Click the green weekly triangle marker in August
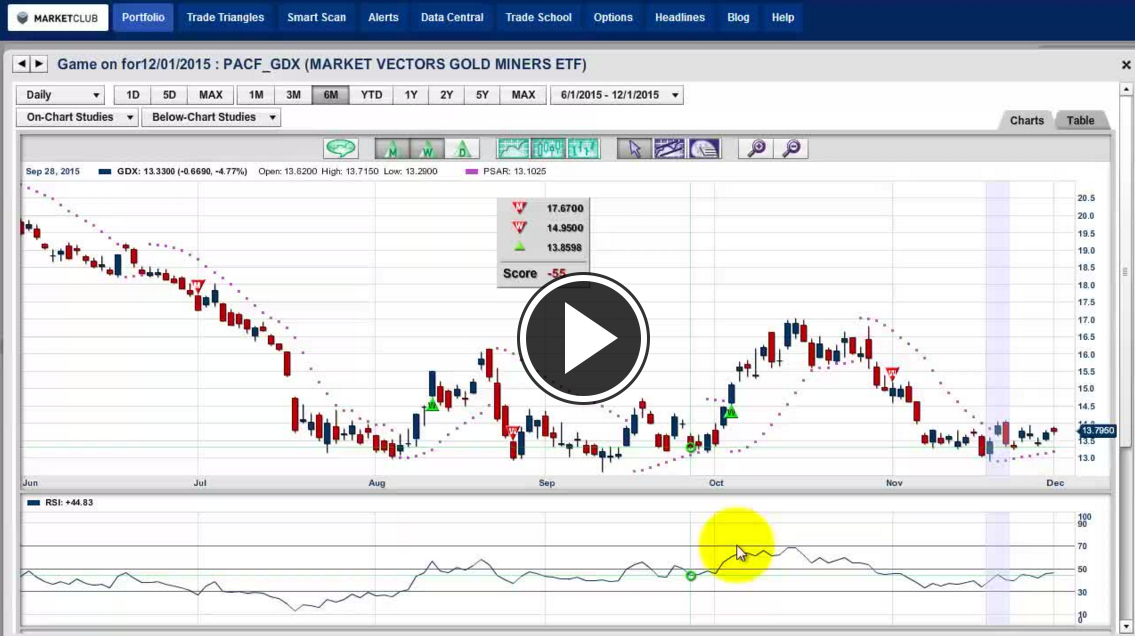Image resolution: width=1135 pixels, height=636 pixels. [x=432, y=404]
